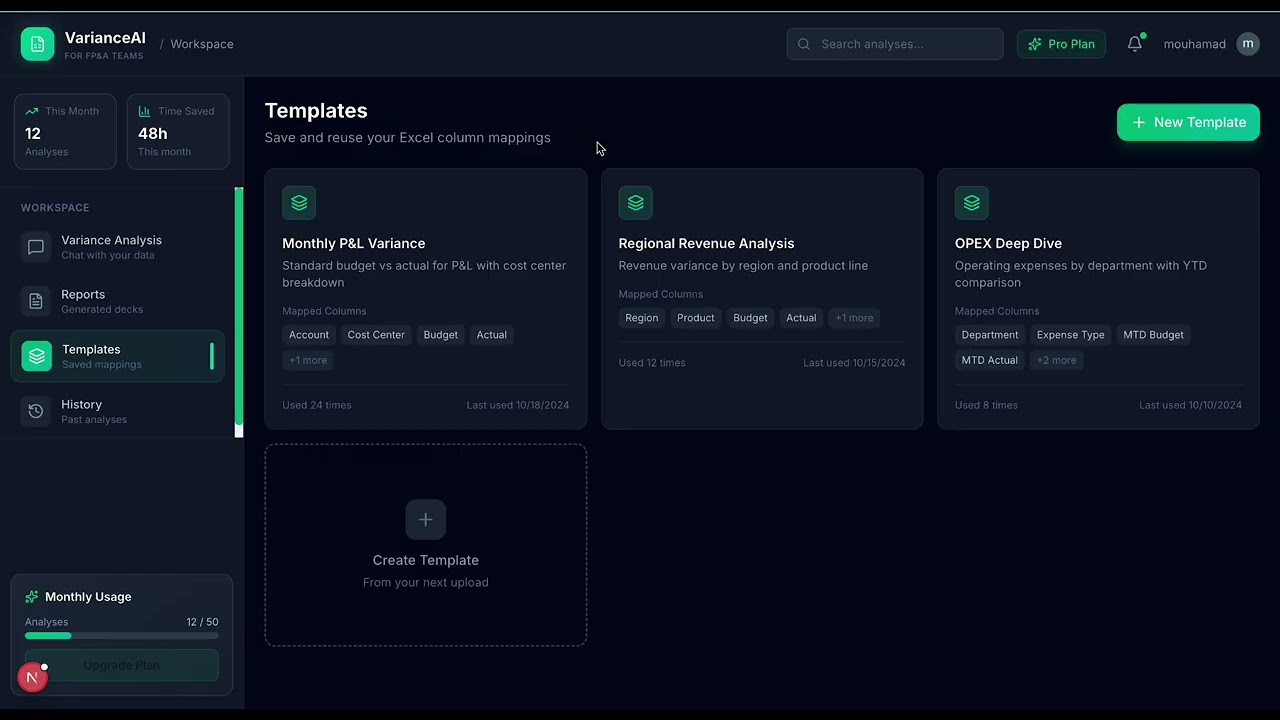Click Budget tag in Monthly P&L Variance
This screenshot has width=1280, height=720.
440,335
